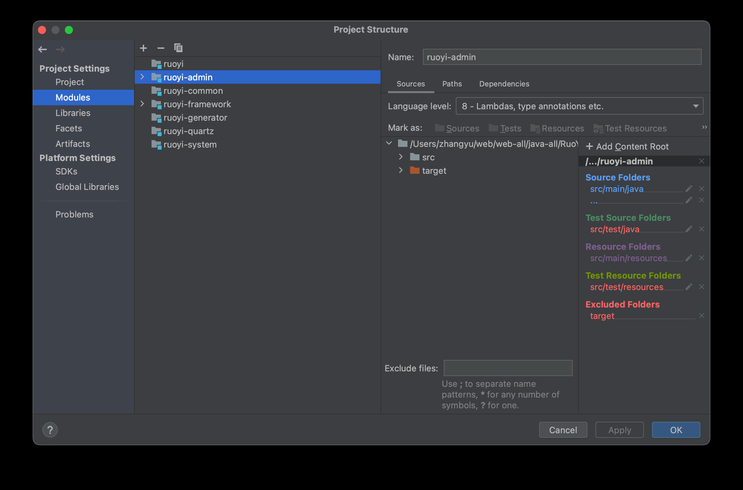743x490 pixels.
Task: Expand the ruoyi-admin module node
Action: click(142, 77)
